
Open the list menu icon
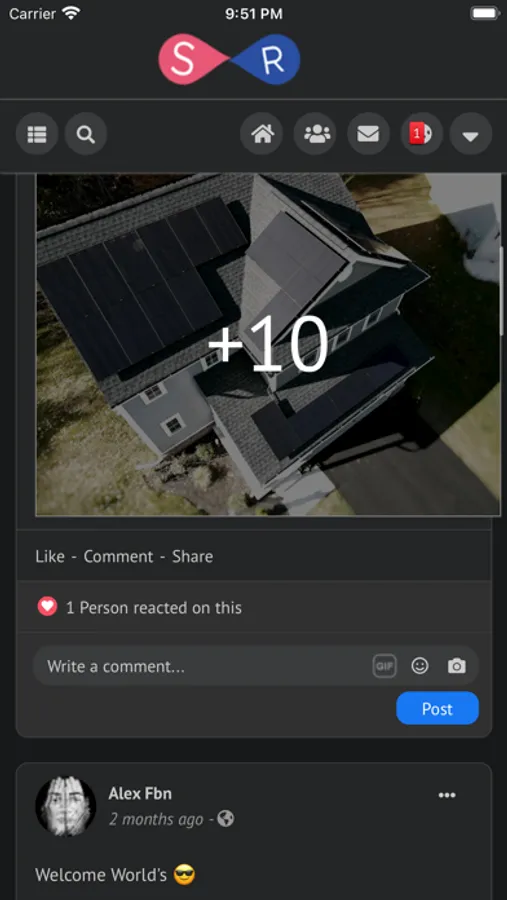coord(37,134)
